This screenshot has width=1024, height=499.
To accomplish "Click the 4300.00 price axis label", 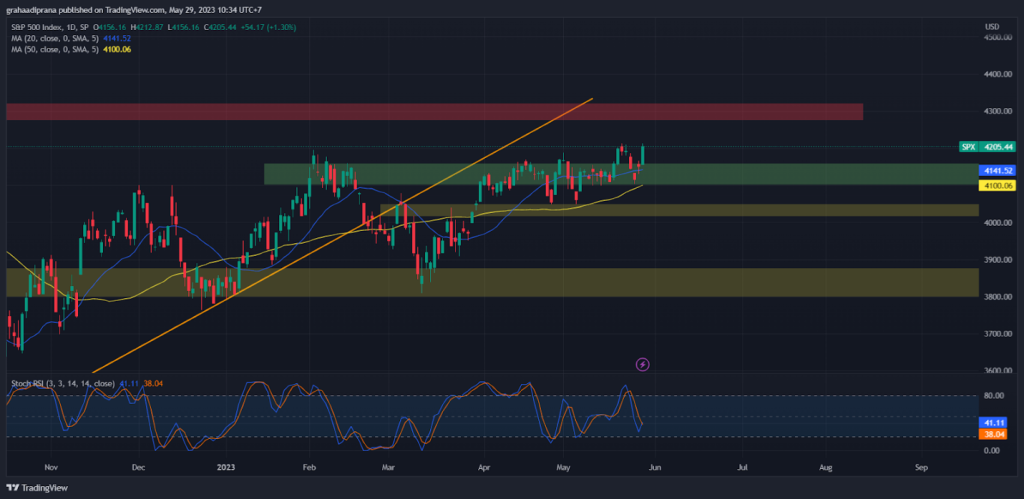I will [999, 112].
